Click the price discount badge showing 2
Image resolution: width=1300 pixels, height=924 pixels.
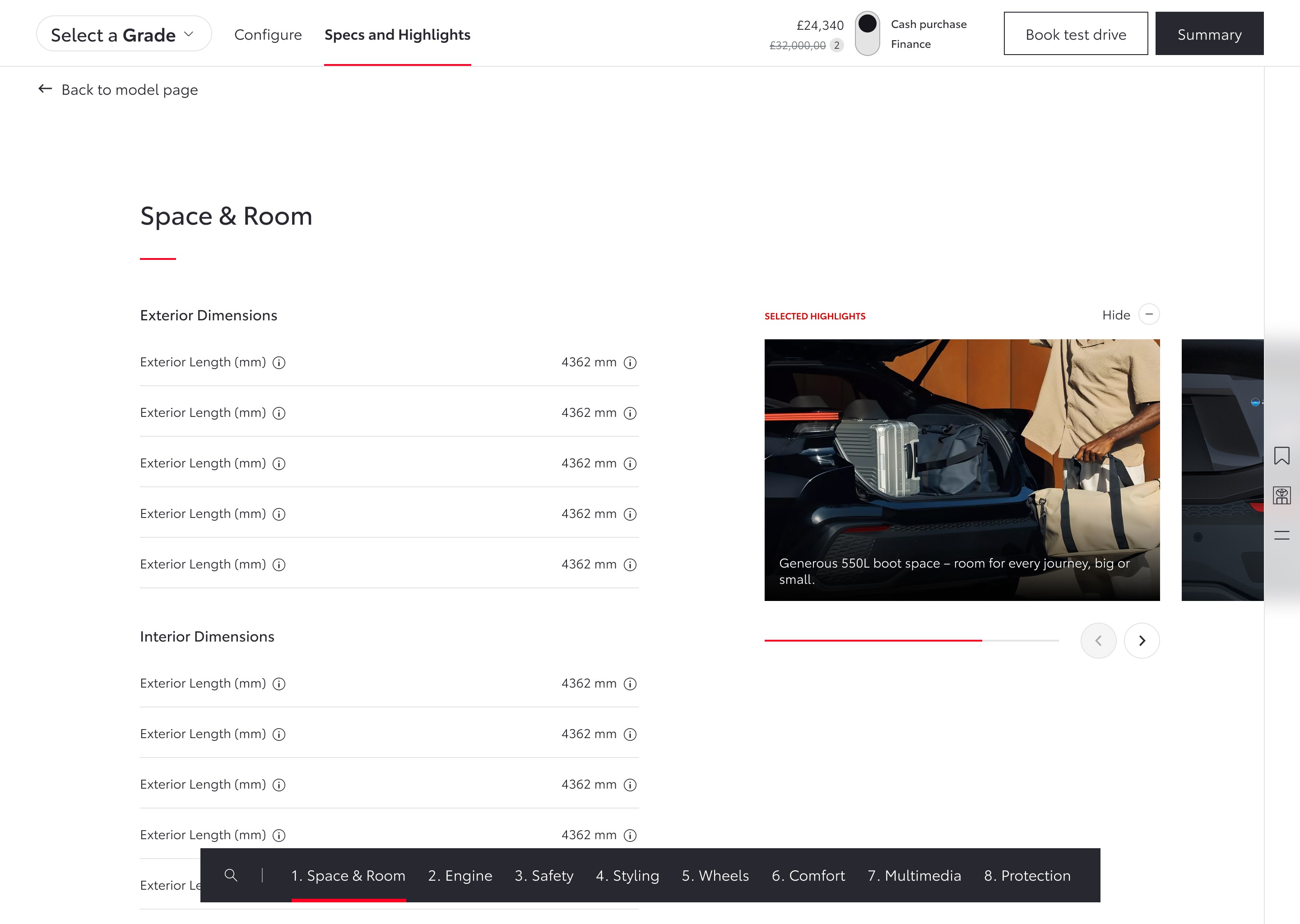coord(836,46)
